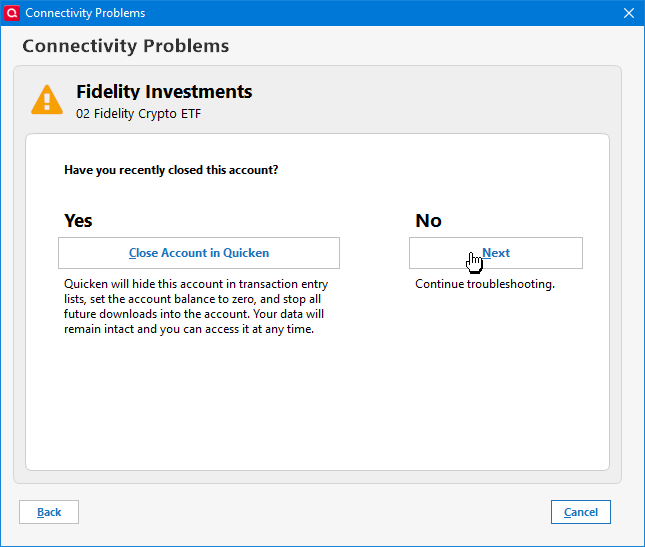Screen dimensions: 645x547
Task: Click the 'Have you recently closed this account?' question
Action: (x=171, y=170)
